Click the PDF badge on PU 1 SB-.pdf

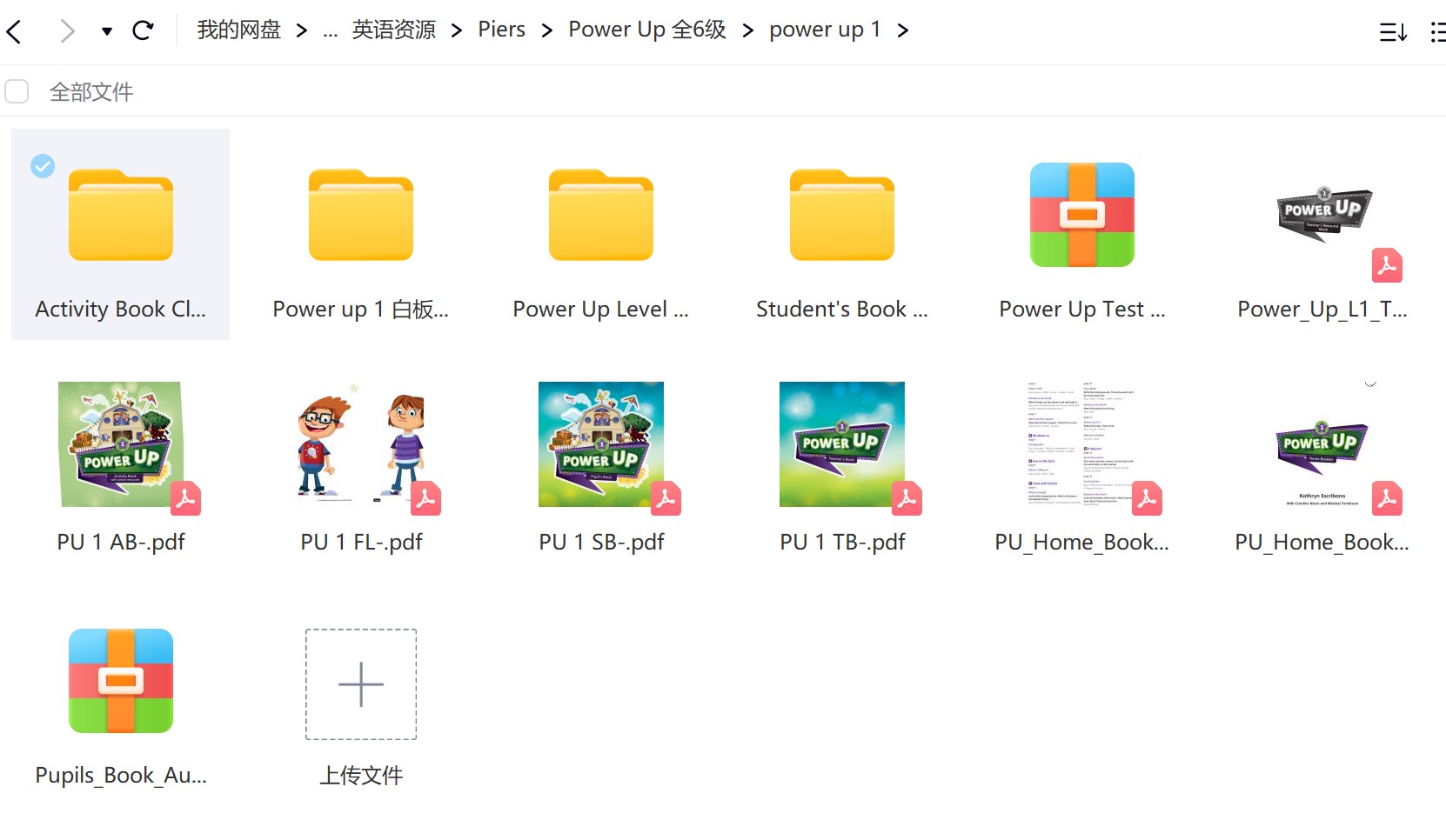(x=666, y=499)
